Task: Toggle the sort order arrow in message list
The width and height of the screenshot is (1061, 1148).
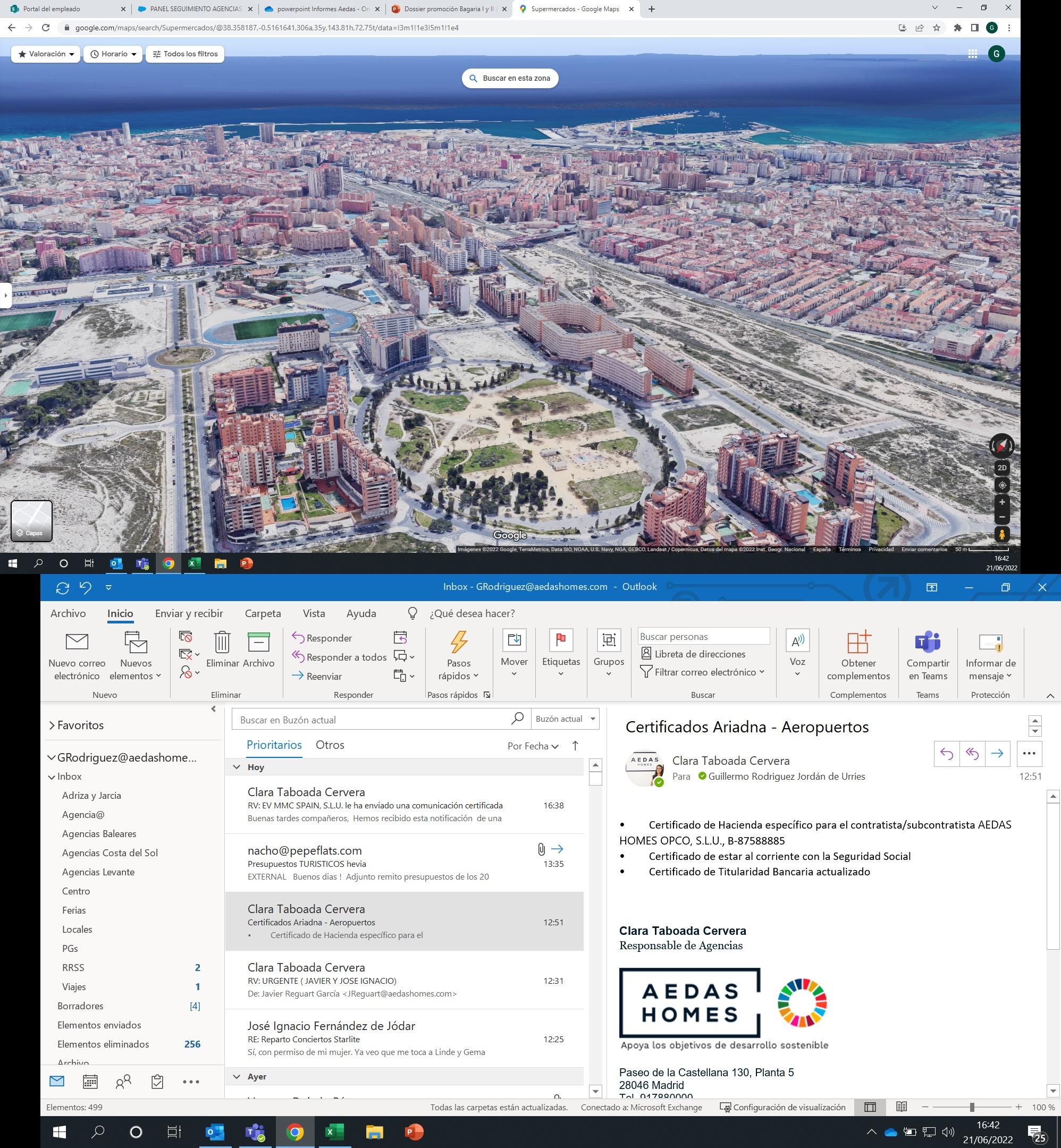Action: [575, 746]
